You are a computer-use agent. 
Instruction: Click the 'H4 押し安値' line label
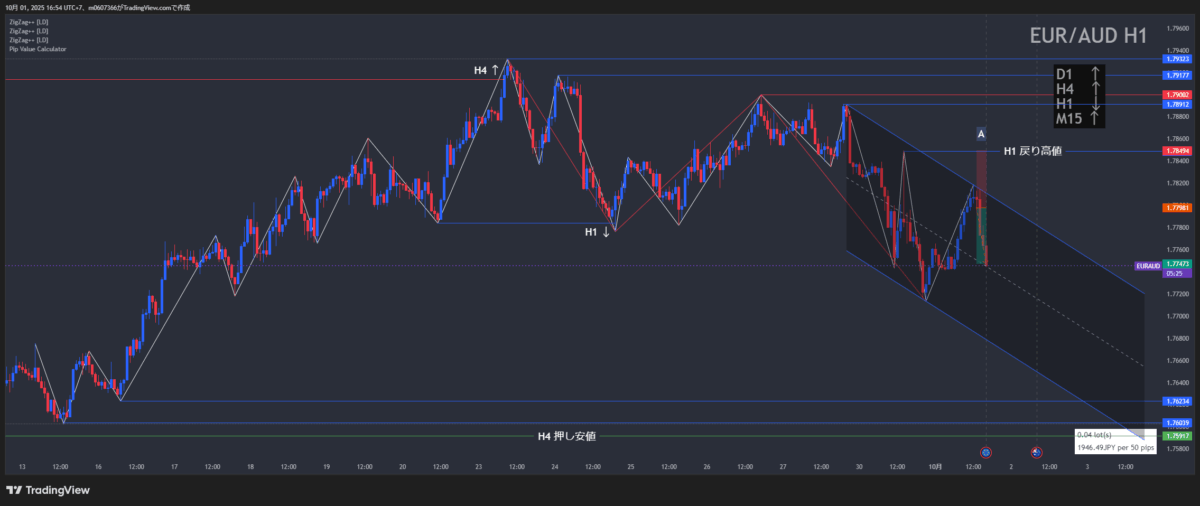[x=566, y=436]
